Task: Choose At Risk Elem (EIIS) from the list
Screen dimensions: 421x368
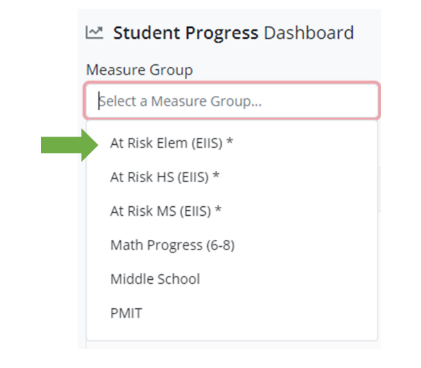Action: (x=232, y=143)
